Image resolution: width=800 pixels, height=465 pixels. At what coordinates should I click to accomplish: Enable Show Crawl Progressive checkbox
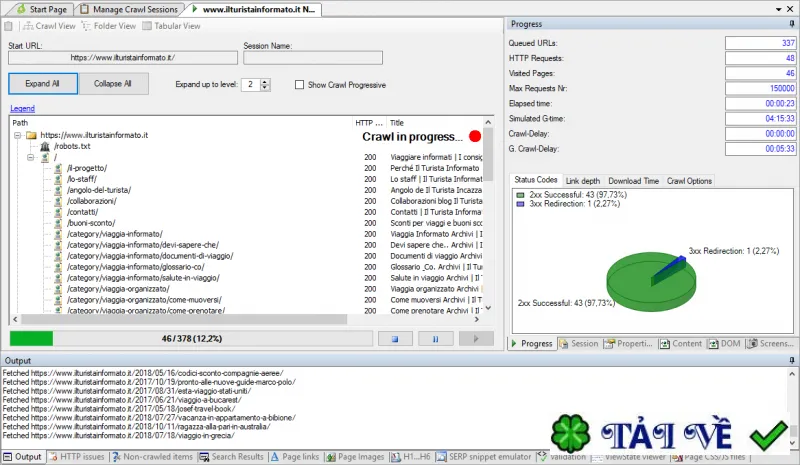pyautogui.click(x=299, y=85)
